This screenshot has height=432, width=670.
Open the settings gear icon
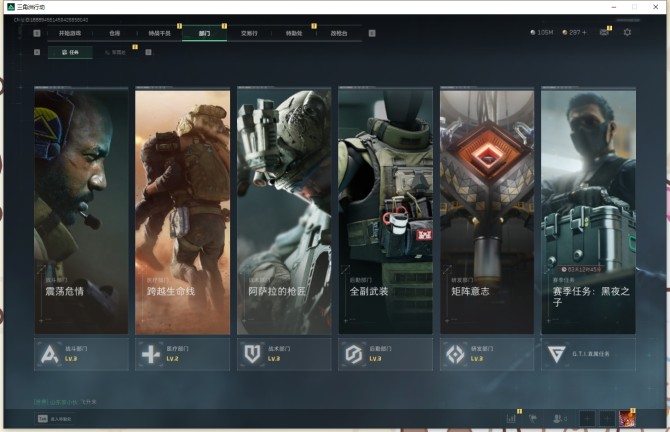(627, 32)
